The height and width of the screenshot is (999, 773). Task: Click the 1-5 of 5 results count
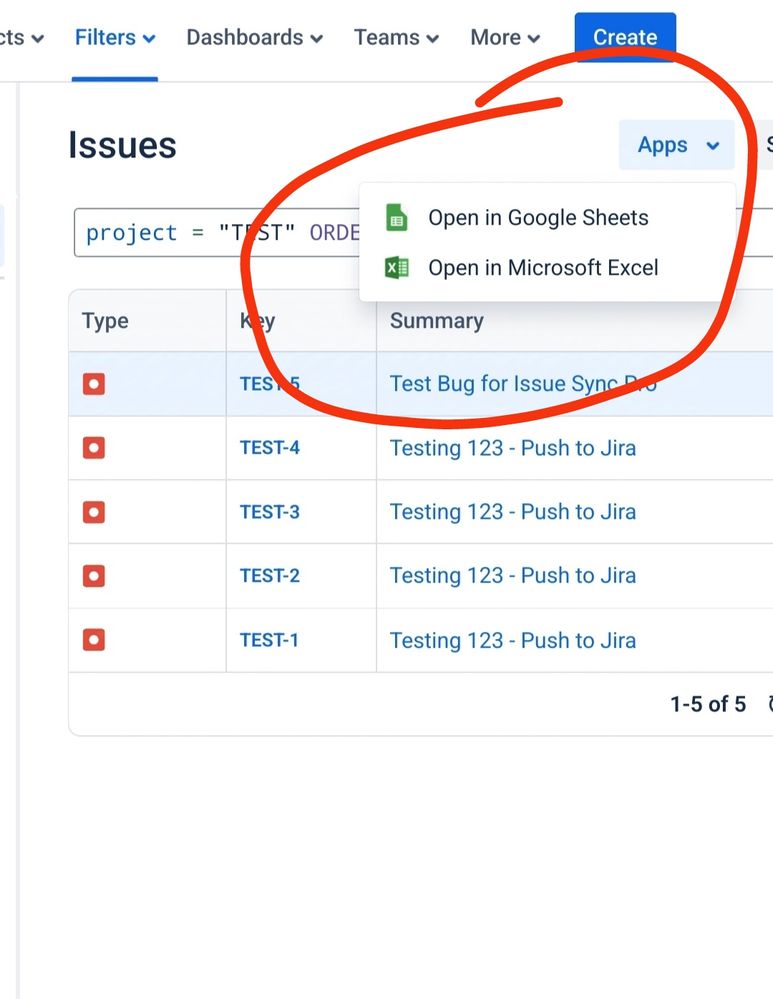coord(707,704)
